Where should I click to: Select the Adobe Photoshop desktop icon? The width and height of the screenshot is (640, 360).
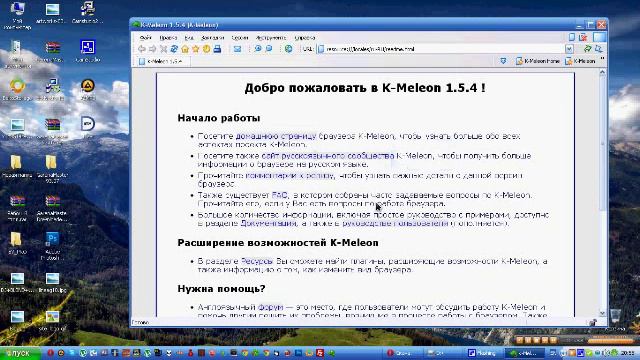click(53, 246)
